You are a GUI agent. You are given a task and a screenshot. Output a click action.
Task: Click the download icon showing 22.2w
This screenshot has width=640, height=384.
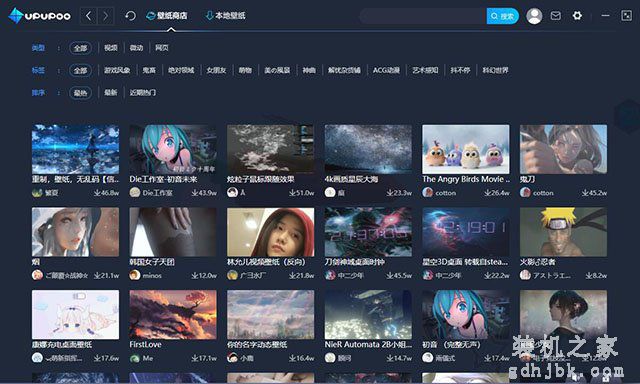point(487,275)
